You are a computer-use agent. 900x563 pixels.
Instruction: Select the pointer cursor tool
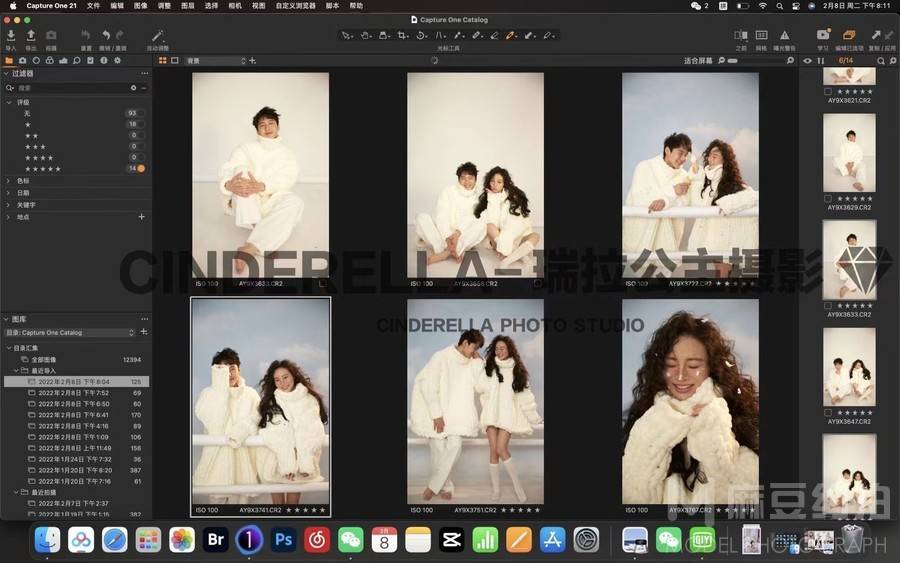coord(347,36)
